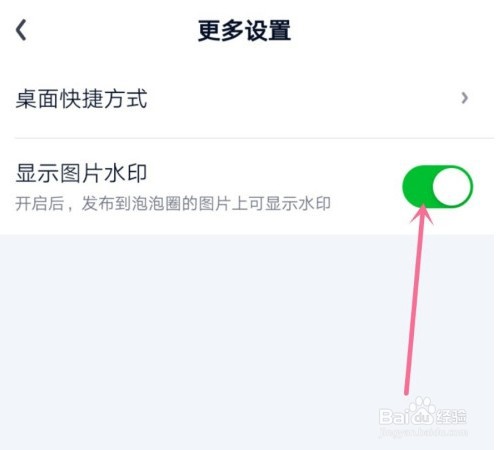
Task: Tap the 'Bai' letters in the Baidu logo
Action: 393,417
